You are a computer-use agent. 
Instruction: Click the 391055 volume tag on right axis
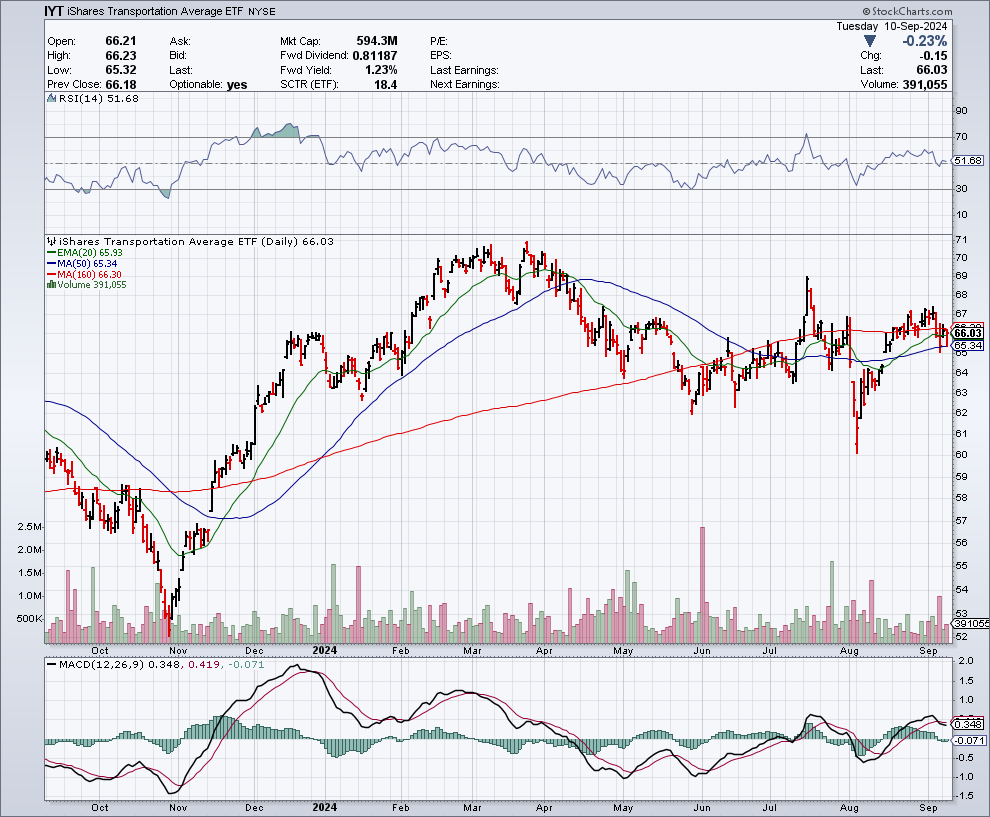[971, 623]
